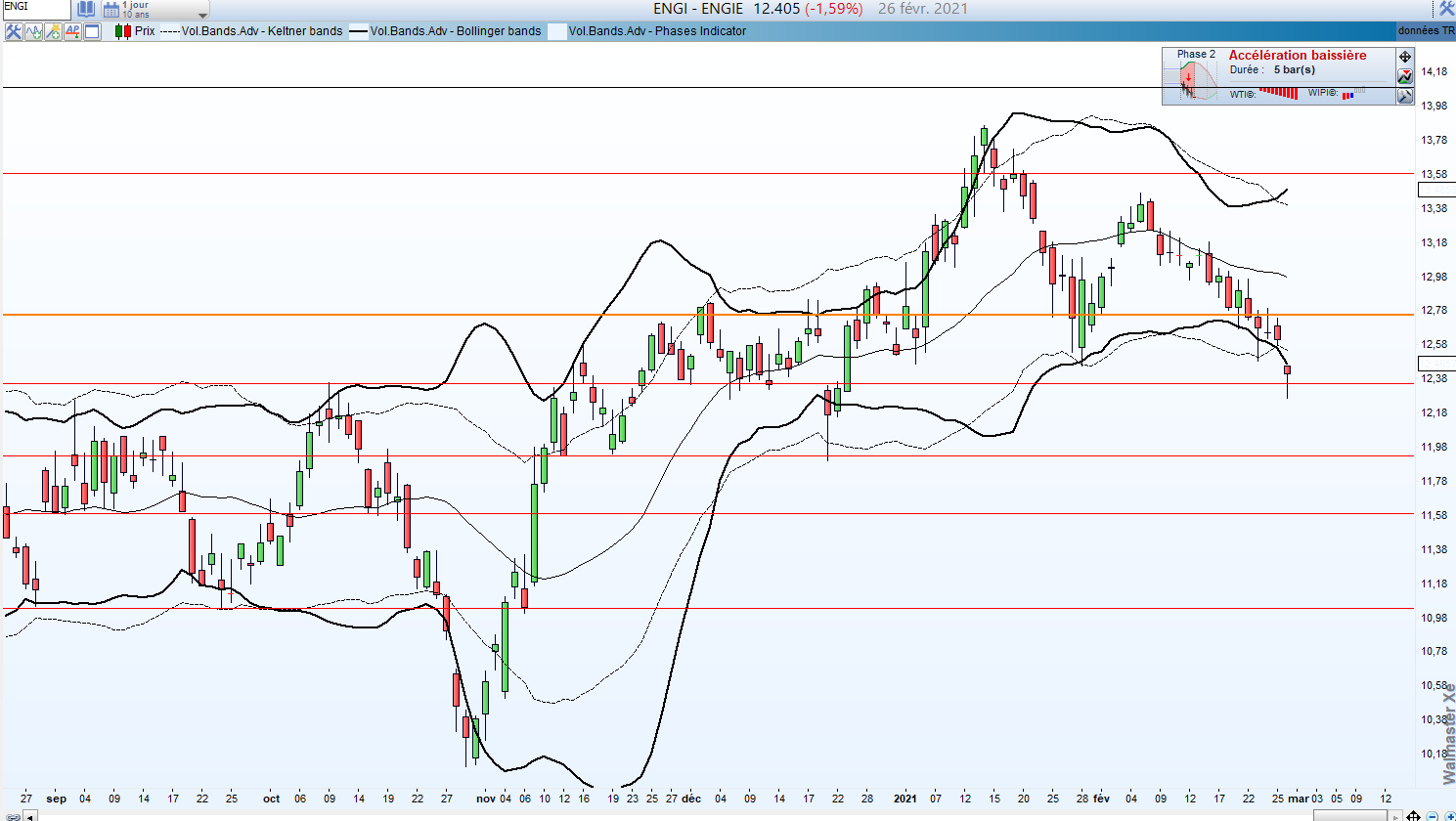Open 'Vol.Bands.Adv - Bollinger bands' legend settings
The width and height of the screenshot is (1456, 821).
[456, 31]
